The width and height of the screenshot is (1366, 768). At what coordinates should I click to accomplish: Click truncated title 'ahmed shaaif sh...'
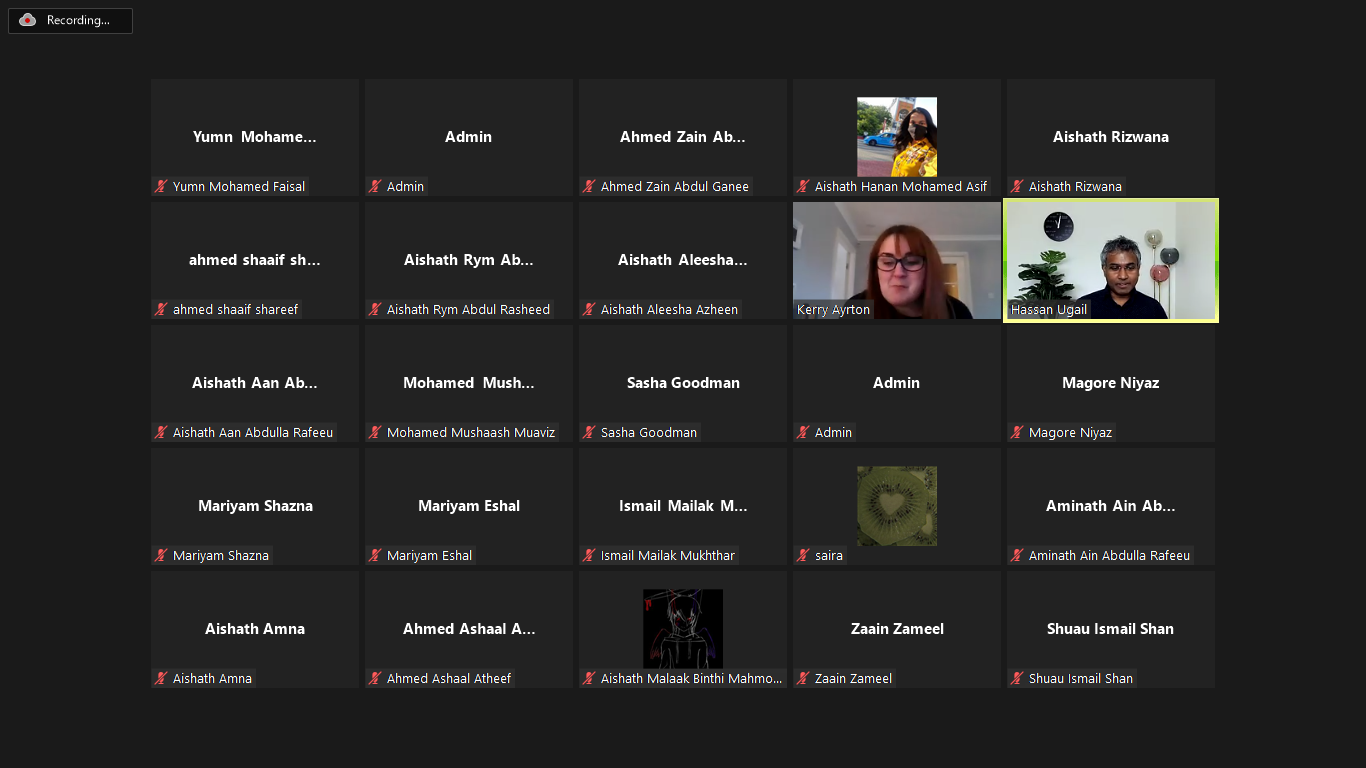coord(255,260)
